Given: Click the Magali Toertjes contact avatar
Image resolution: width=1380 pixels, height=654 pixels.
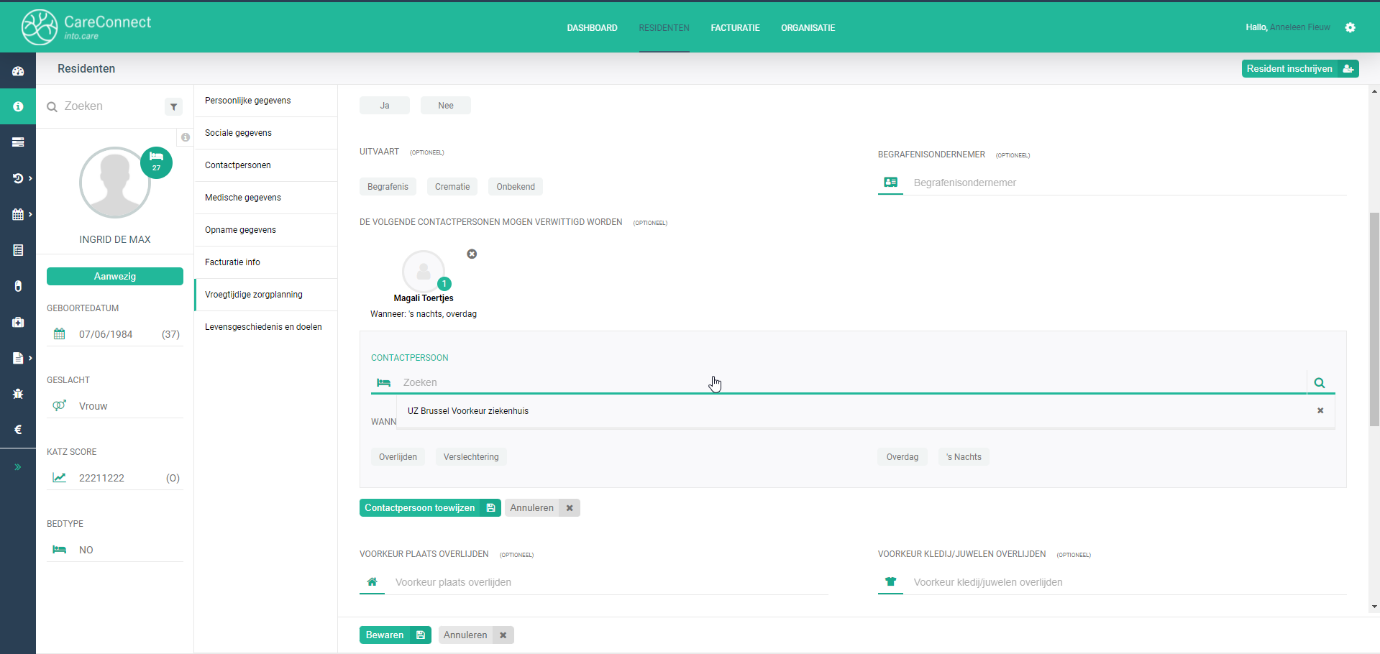Looking at the screenshot, I should (424, 271).
